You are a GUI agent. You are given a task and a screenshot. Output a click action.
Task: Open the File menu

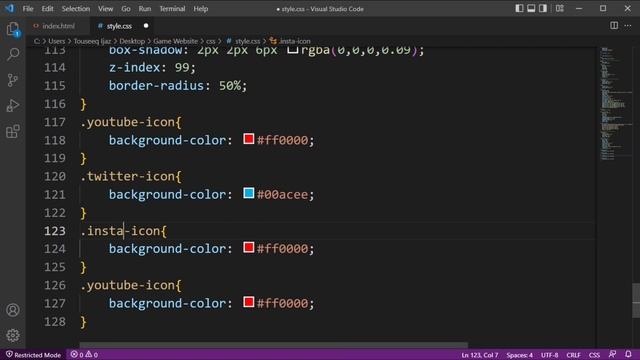point(28,9)
